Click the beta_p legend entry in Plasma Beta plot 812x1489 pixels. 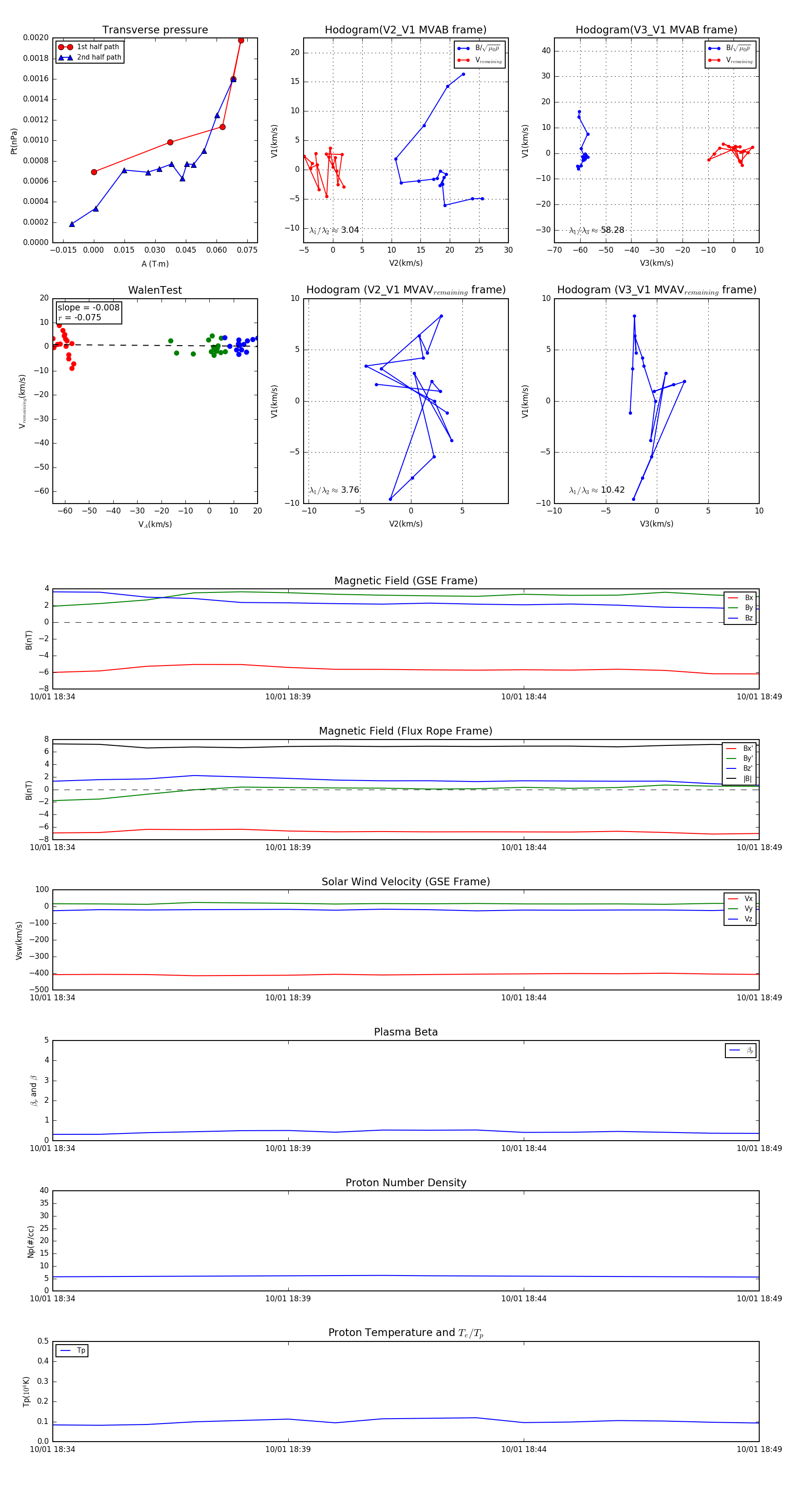742,1050
